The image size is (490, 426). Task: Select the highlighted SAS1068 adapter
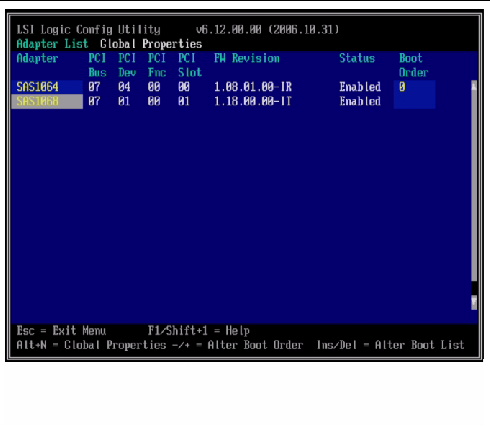[47, 101]
